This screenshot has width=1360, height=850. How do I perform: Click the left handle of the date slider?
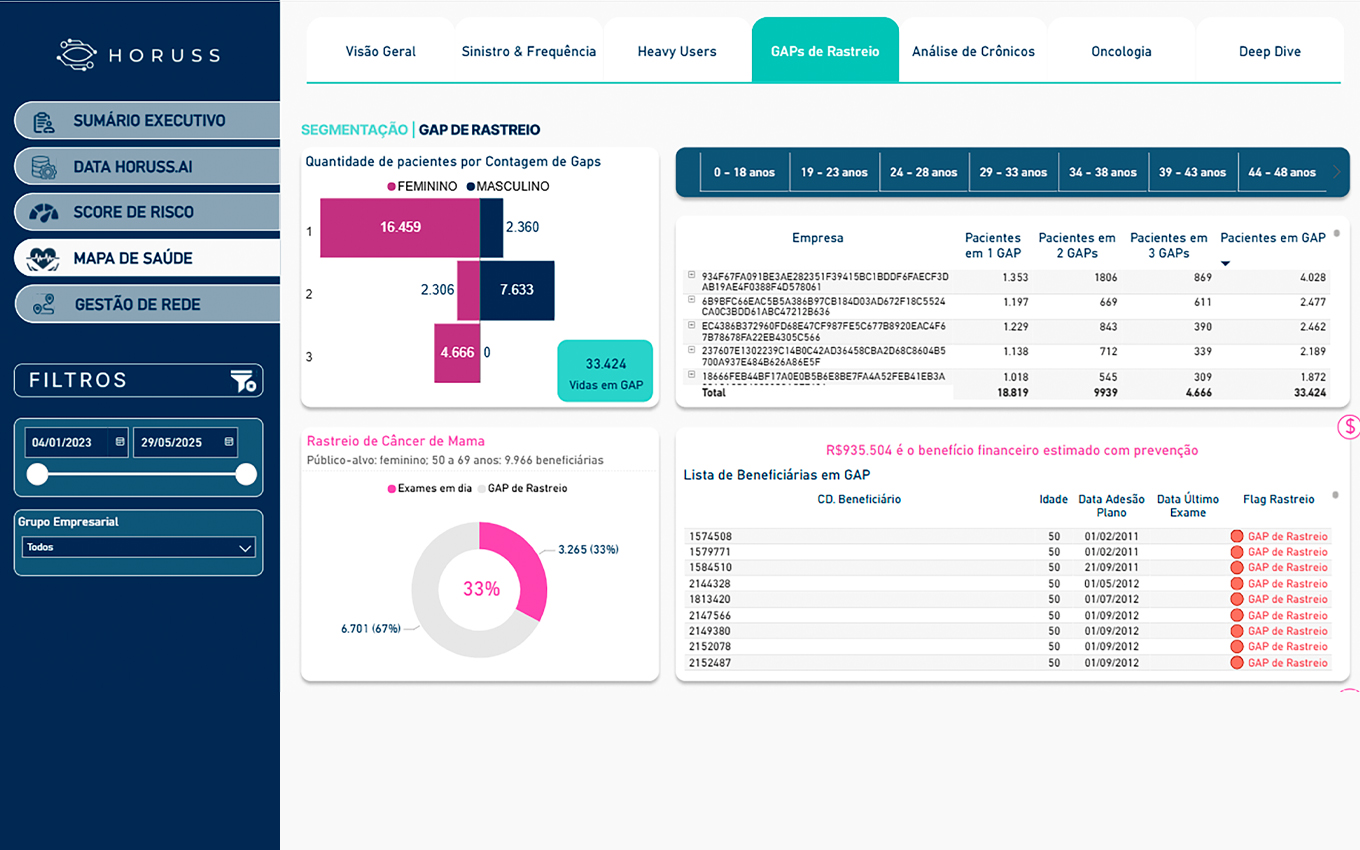[37, 475]
